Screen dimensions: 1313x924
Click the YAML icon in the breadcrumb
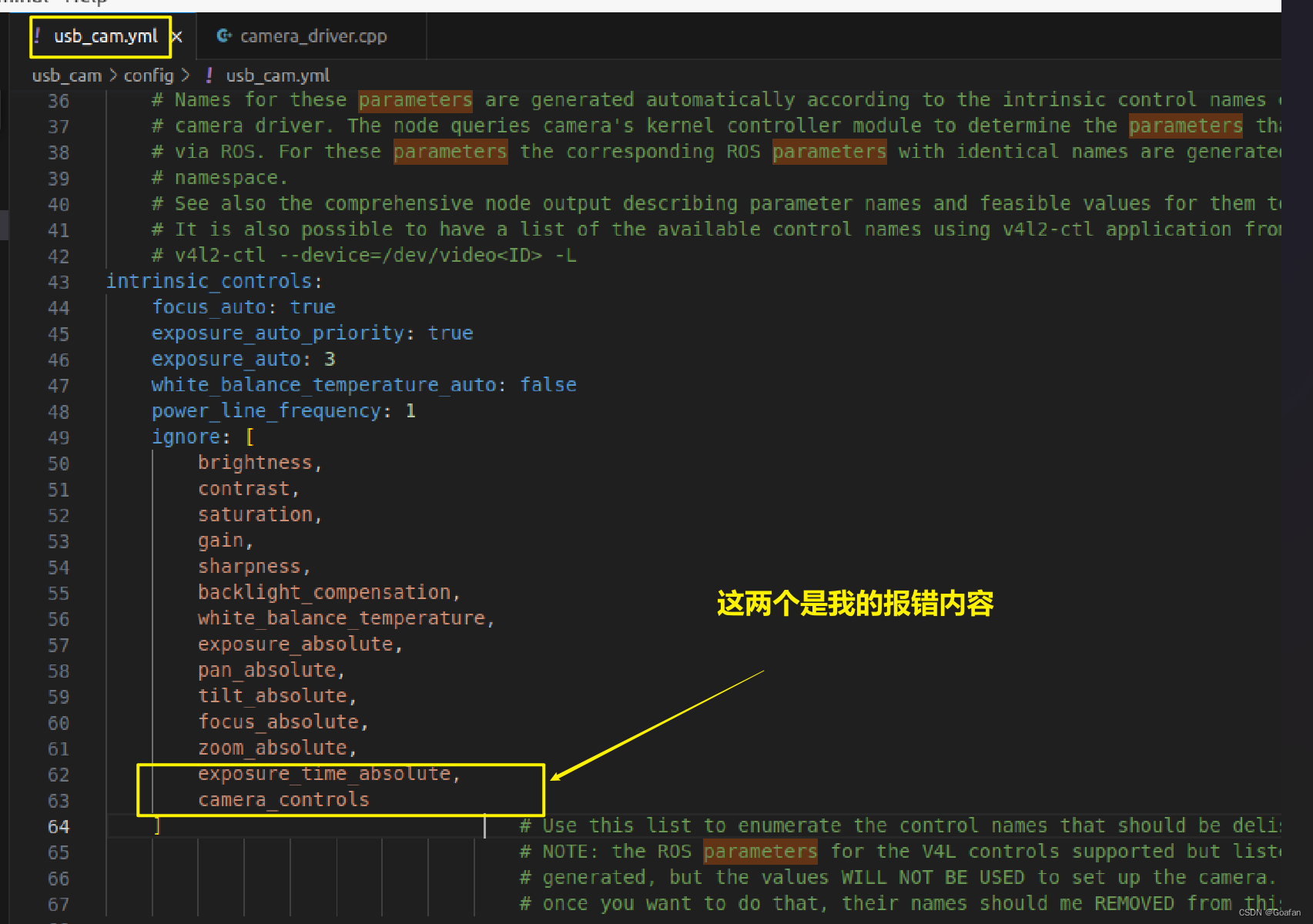pyautogui.click(x=209, y=75)
